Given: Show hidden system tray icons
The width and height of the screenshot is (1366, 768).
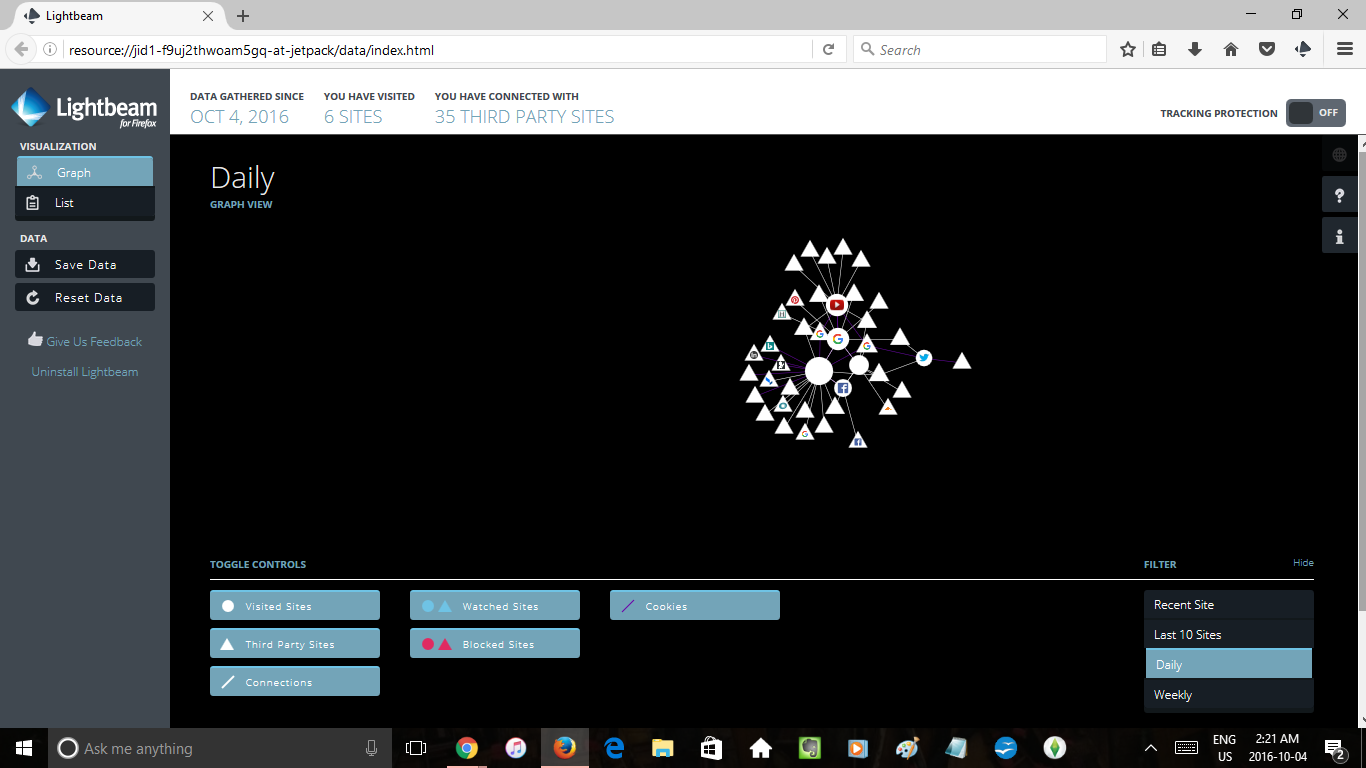Looking at the screenshot, I should (x=1151, y=748).
